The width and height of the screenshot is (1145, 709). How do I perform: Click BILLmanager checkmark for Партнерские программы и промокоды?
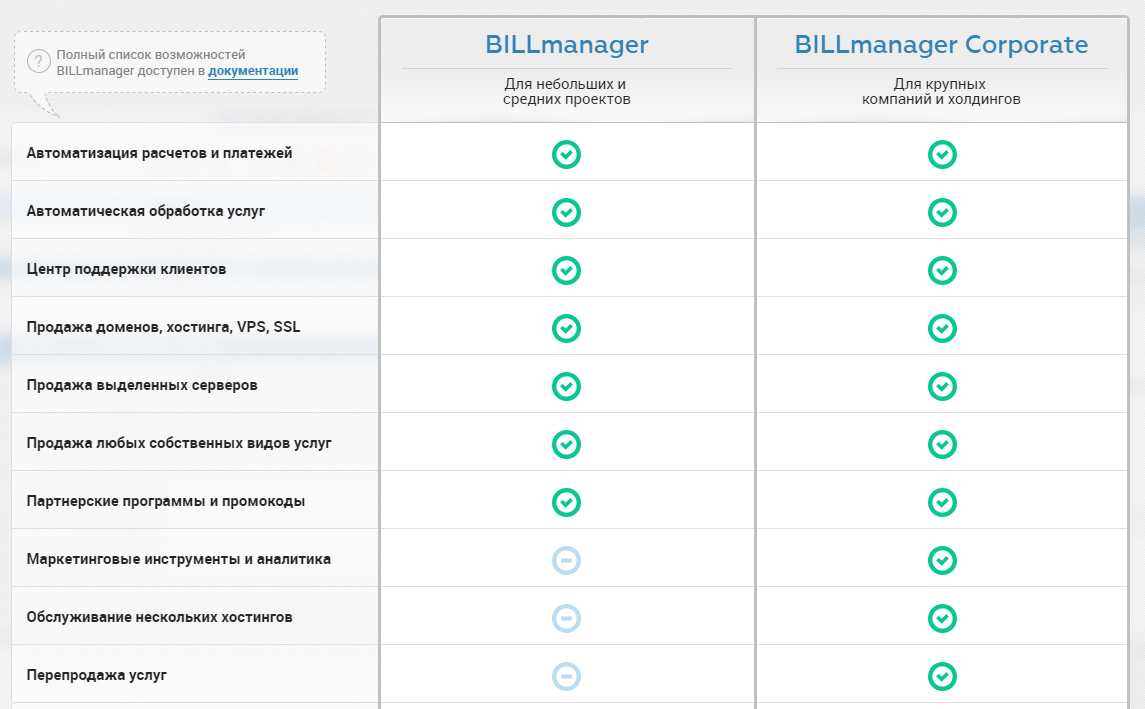(x=566, y=502)
